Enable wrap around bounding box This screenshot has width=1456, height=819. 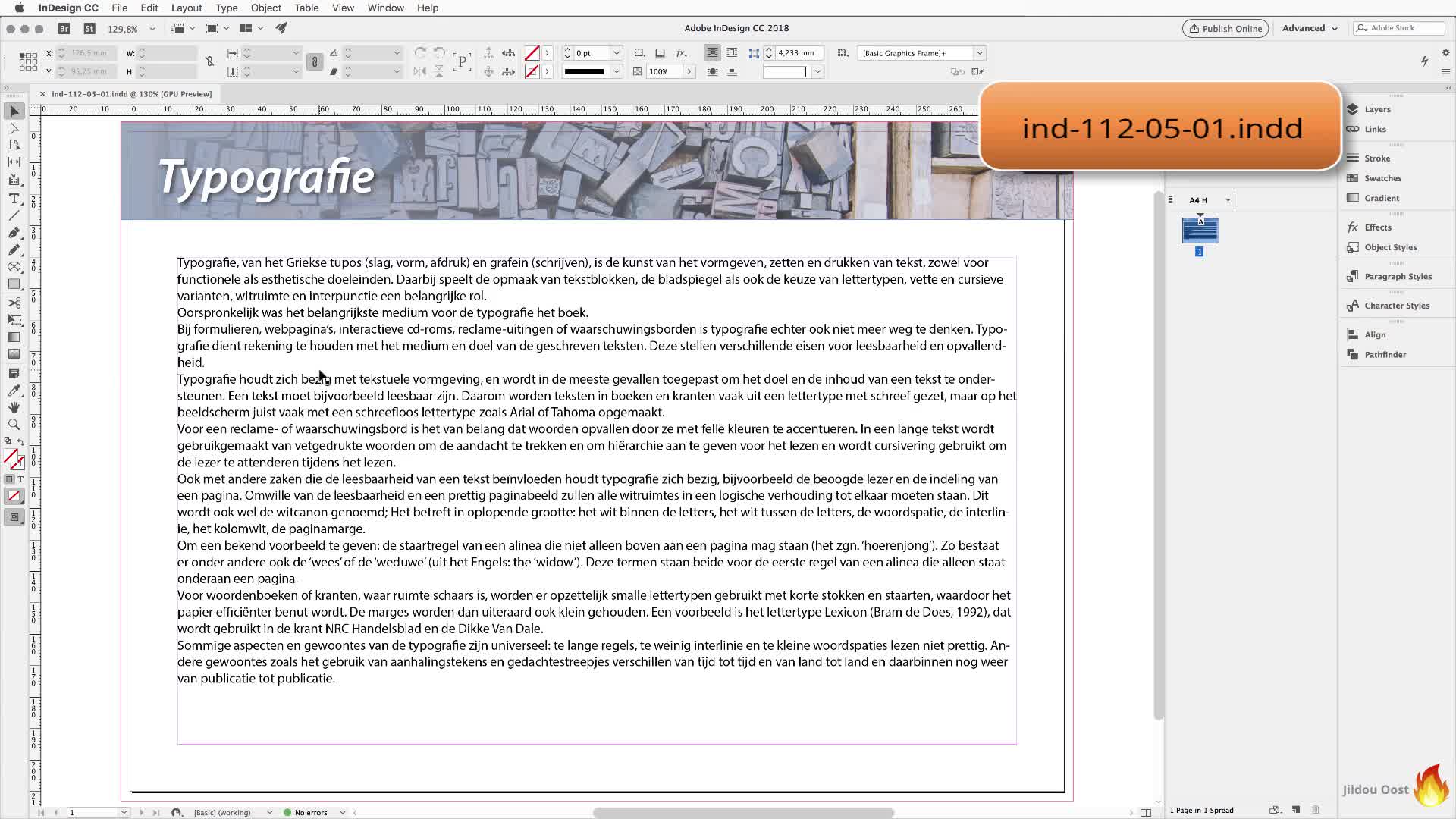(732, 53)
